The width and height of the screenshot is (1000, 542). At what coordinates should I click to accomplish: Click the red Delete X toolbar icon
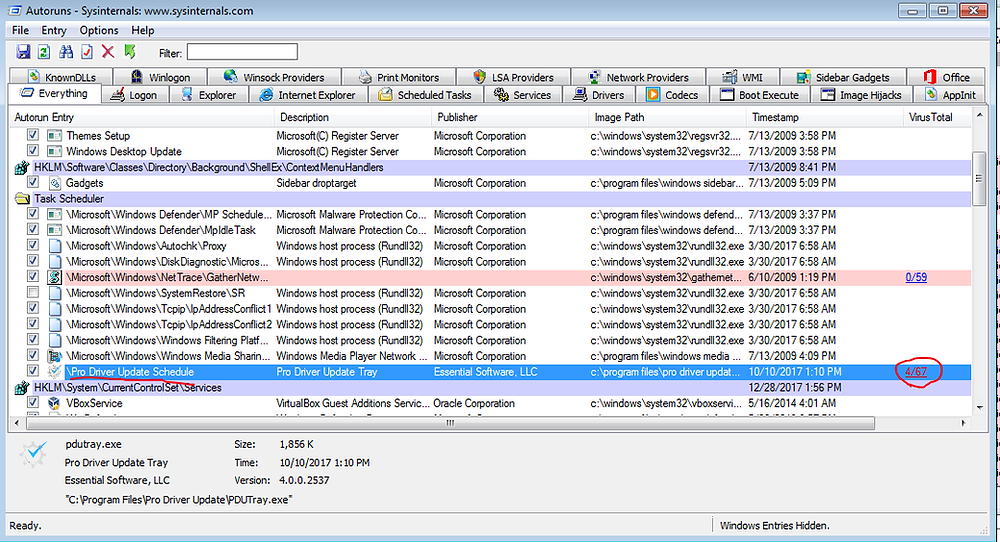click(x=108, y=52)
